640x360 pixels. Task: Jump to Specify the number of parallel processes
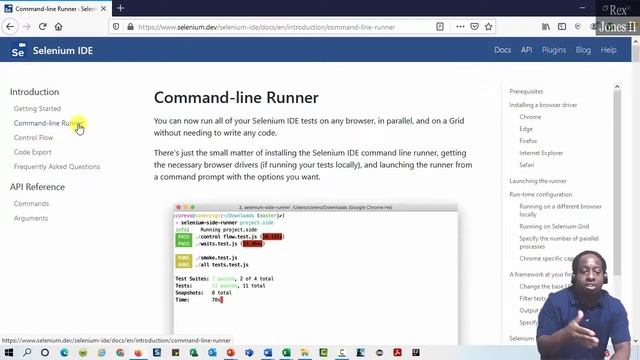point(559,242)
